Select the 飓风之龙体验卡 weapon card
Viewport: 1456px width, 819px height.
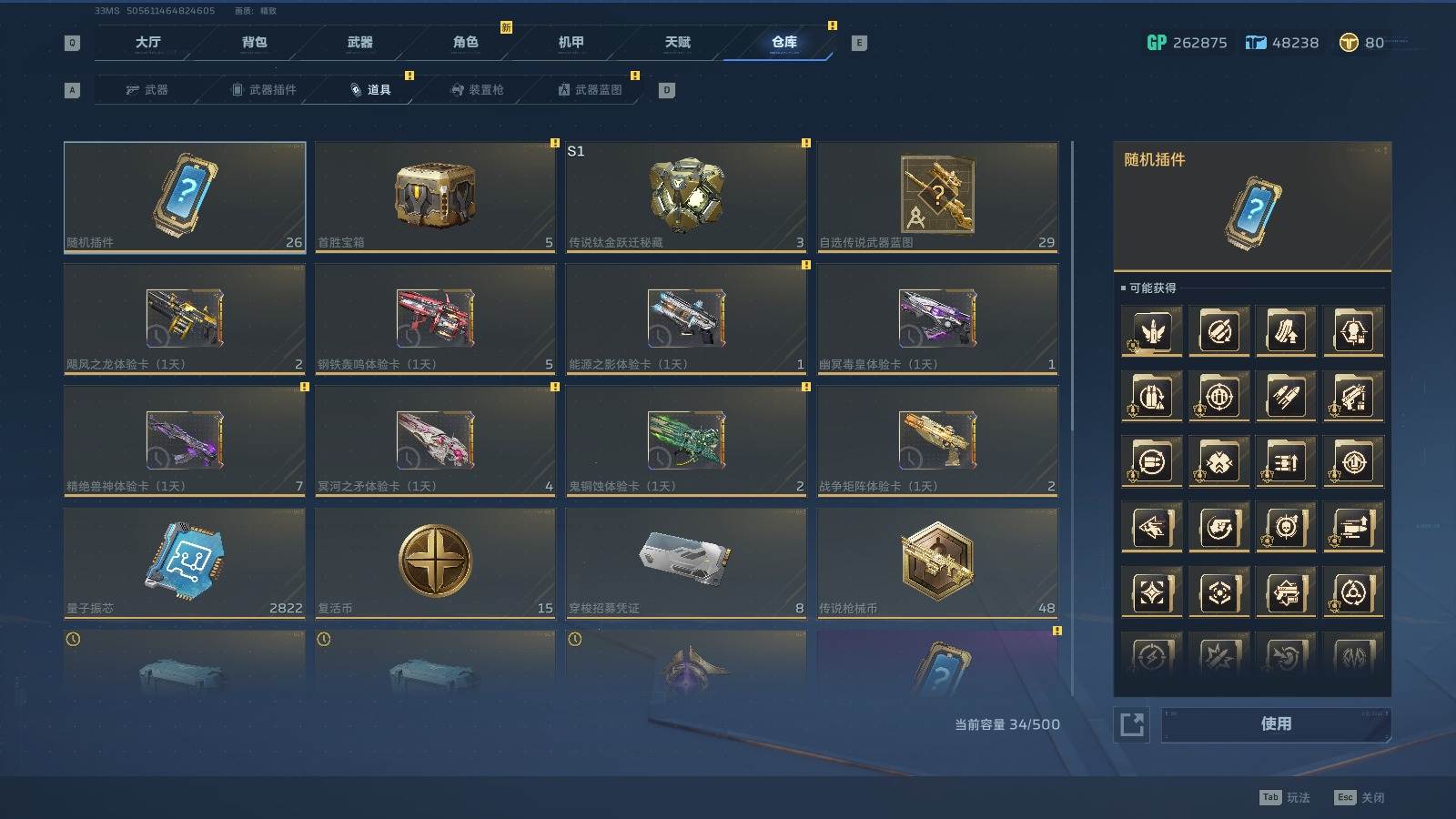(185, 318)
